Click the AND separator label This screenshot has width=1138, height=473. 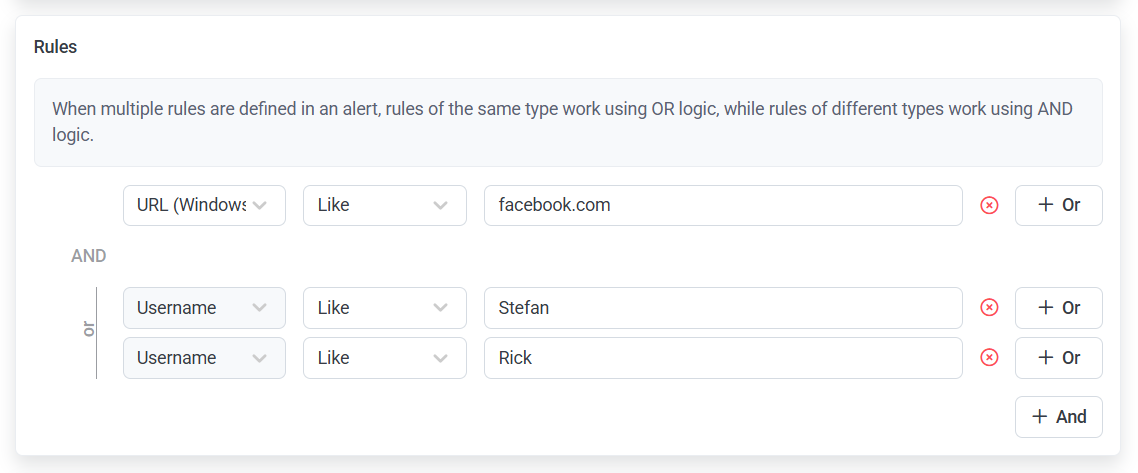point(88,256)
